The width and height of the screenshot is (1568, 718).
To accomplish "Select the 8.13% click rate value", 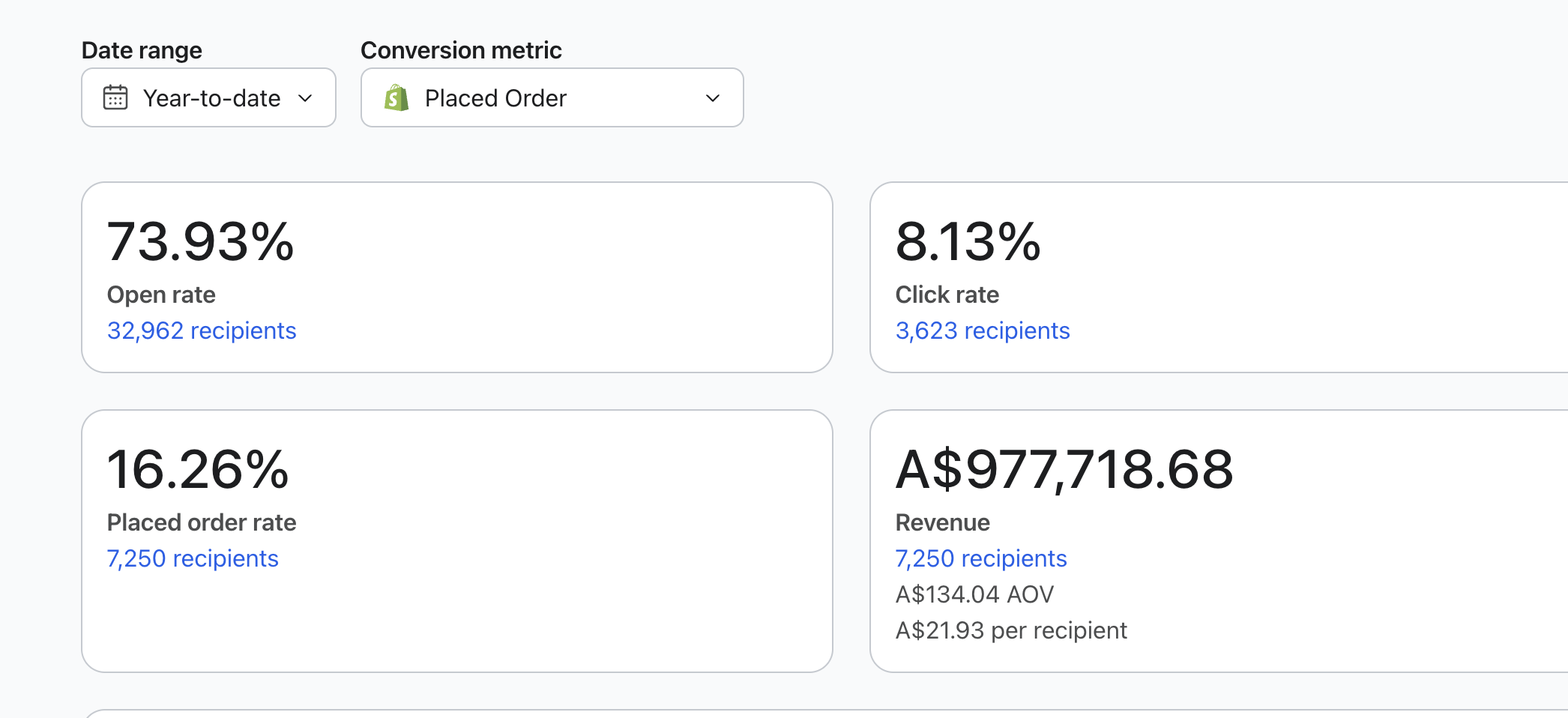I will 968,242.
